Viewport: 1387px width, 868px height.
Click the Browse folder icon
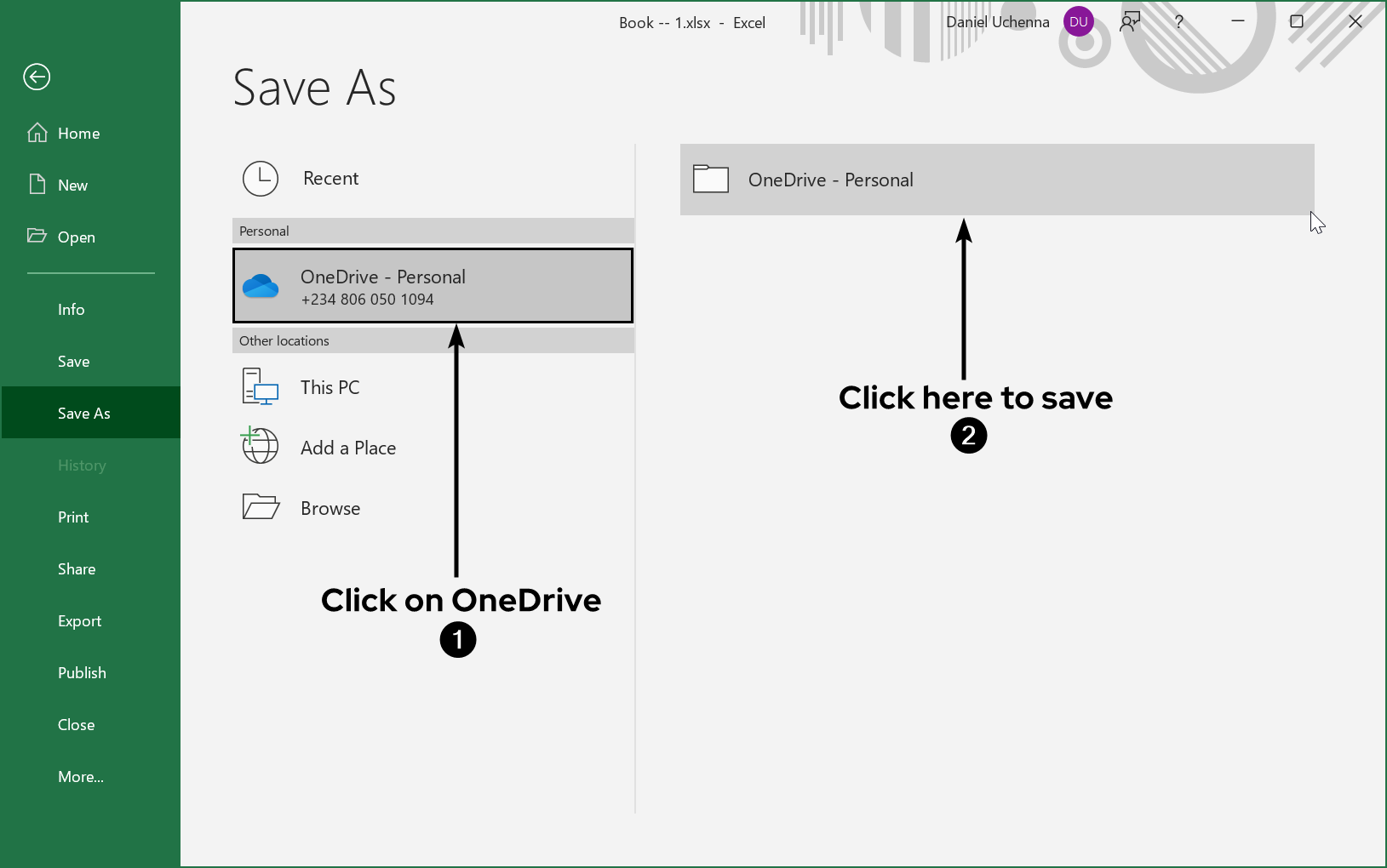pyautogui.click(x=261, y=507)
